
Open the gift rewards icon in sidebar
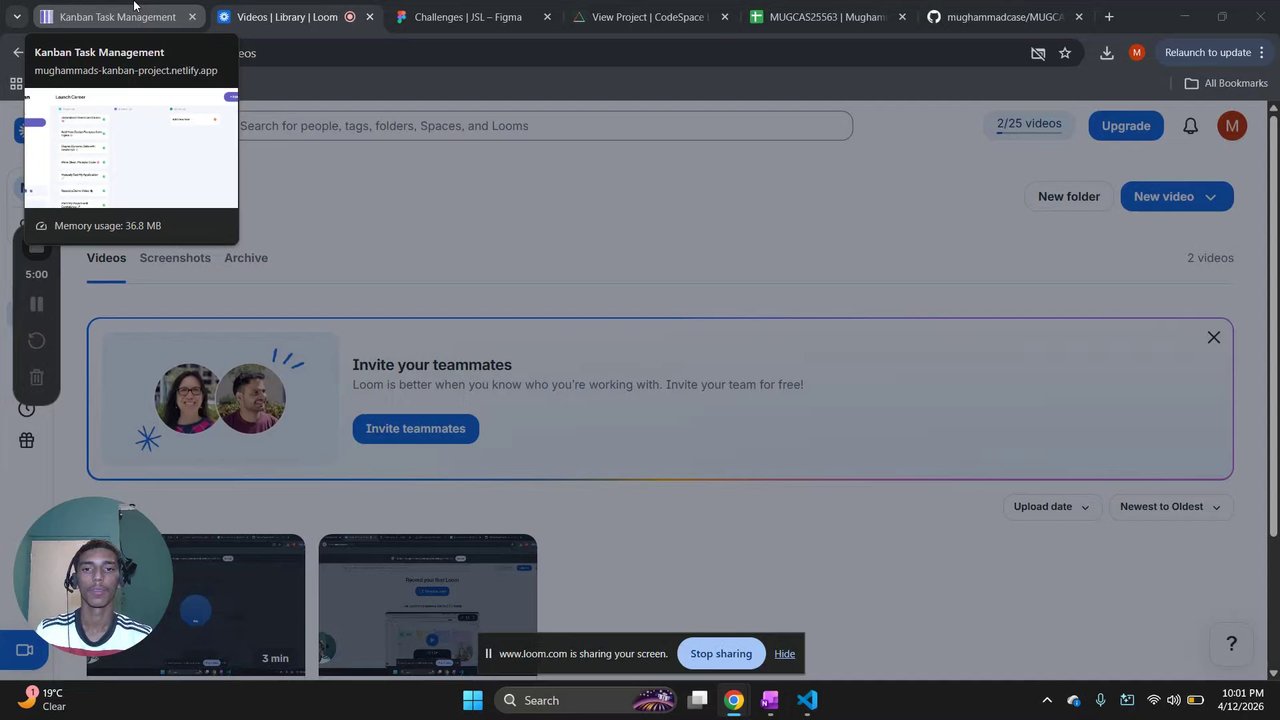click(x=27, y=440)
